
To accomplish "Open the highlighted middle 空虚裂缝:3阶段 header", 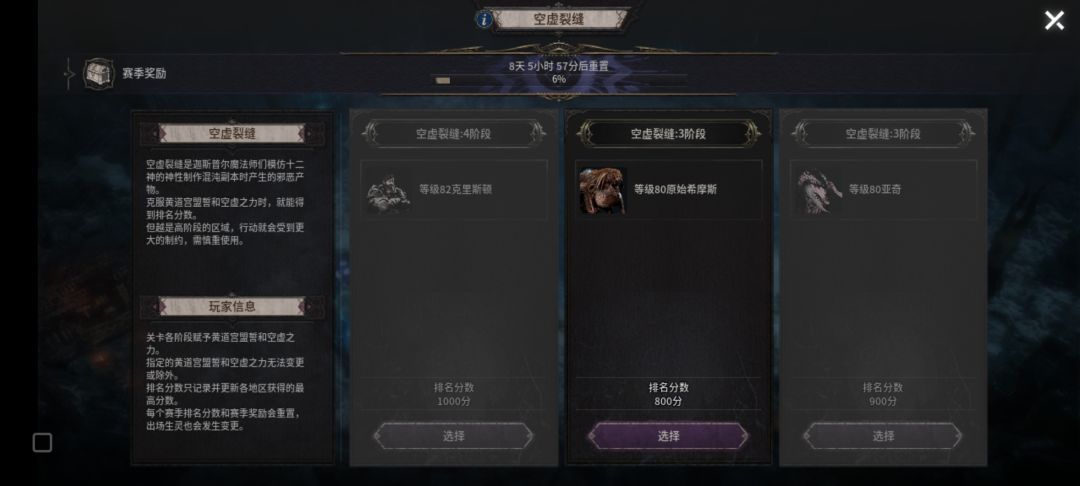I will (668, 134).
